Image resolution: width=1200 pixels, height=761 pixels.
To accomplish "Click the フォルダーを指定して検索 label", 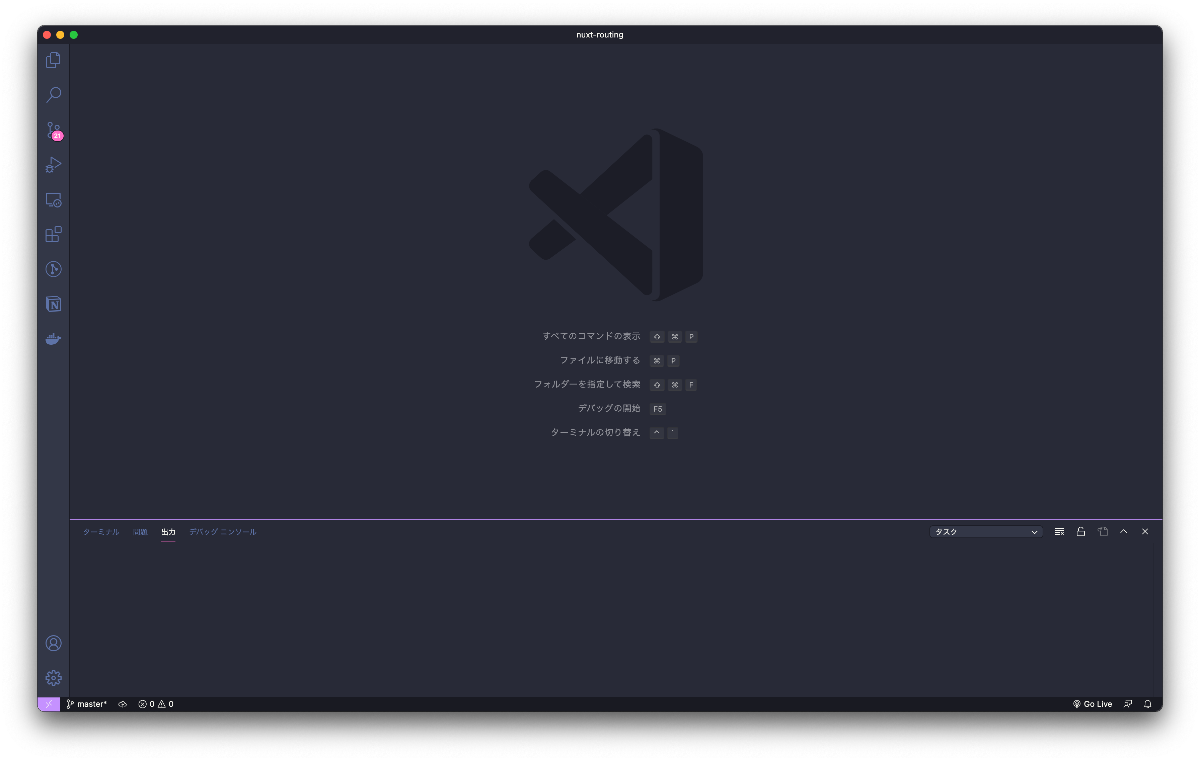I will [x=587, y=384].
